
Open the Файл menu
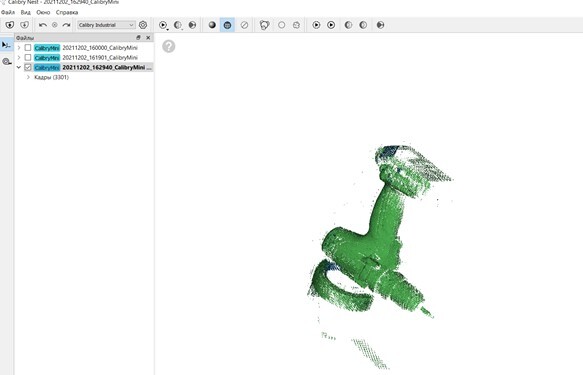pos(8,12)
